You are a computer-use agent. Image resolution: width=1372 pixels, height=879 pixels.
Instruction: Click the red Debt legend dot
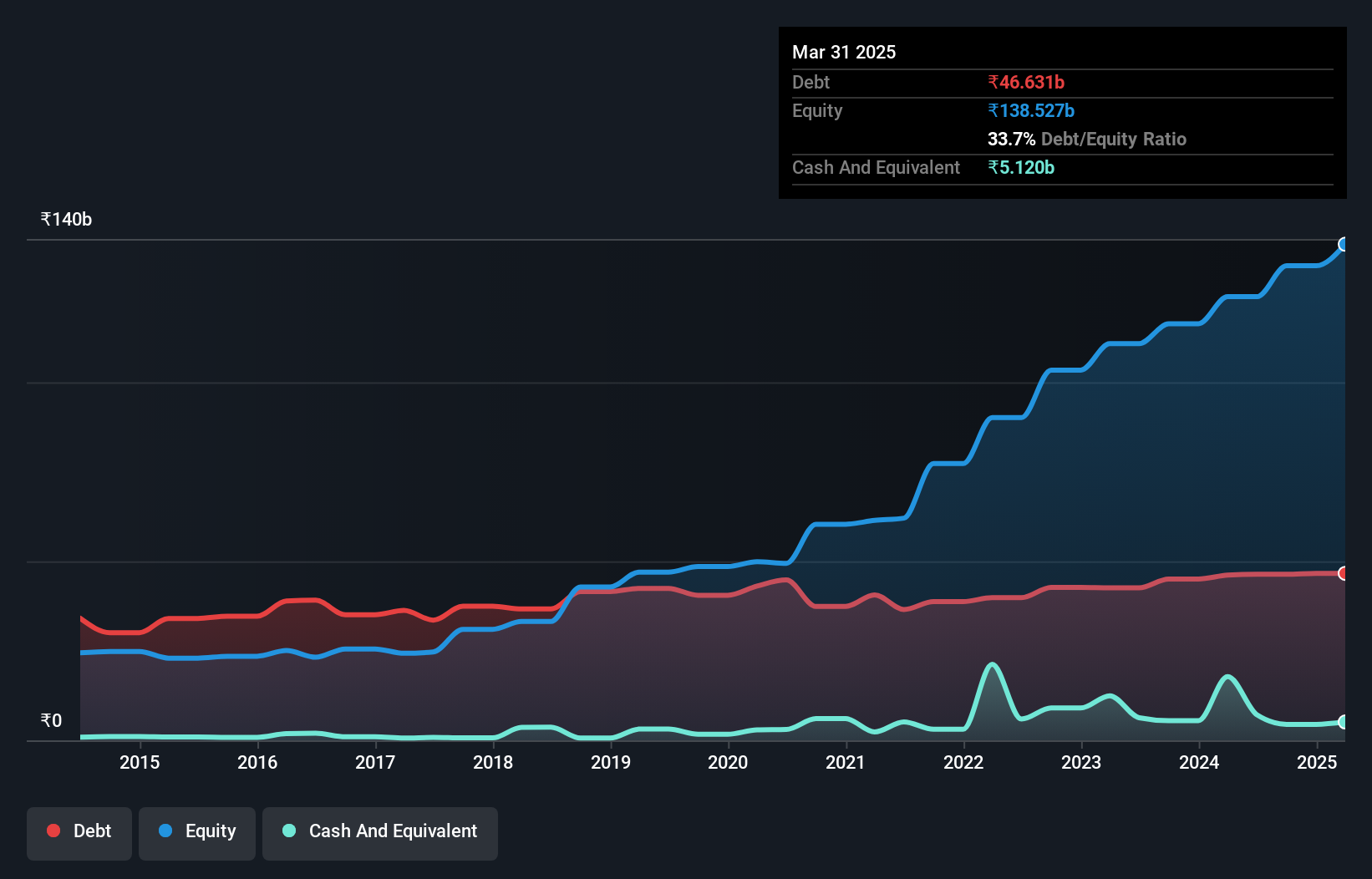coord(52,831)
